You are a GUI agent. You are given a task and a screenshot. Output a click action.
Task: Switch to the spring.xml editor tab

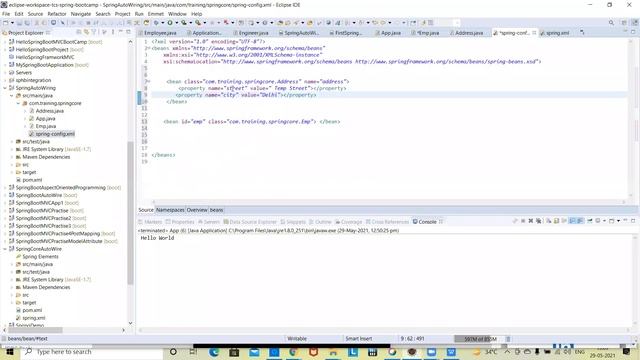coord(557,33)
